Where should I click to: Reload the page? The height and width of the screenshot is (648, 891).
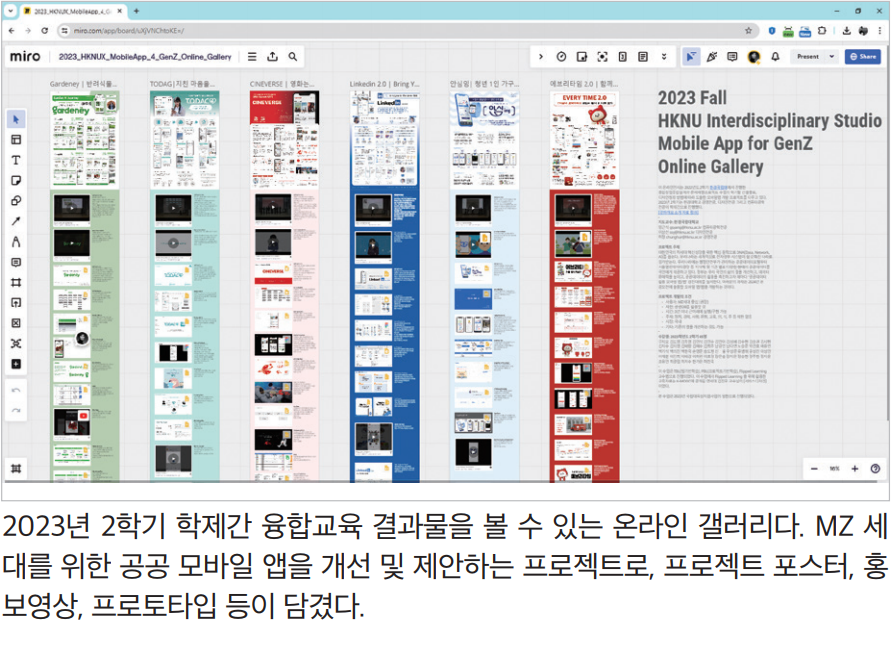click(x=44, y=30)
